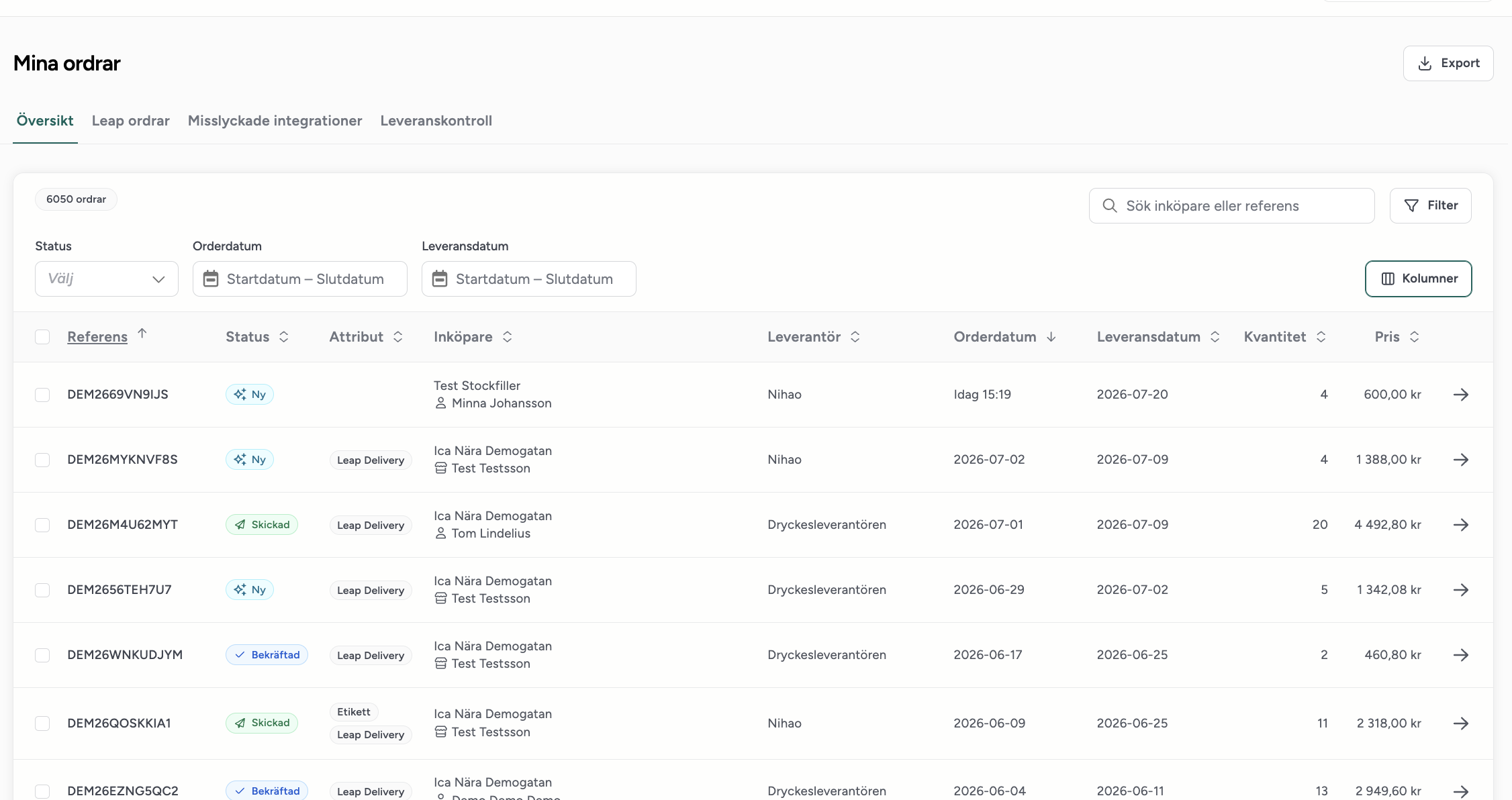Click the Pris column sort icon

1415,337
